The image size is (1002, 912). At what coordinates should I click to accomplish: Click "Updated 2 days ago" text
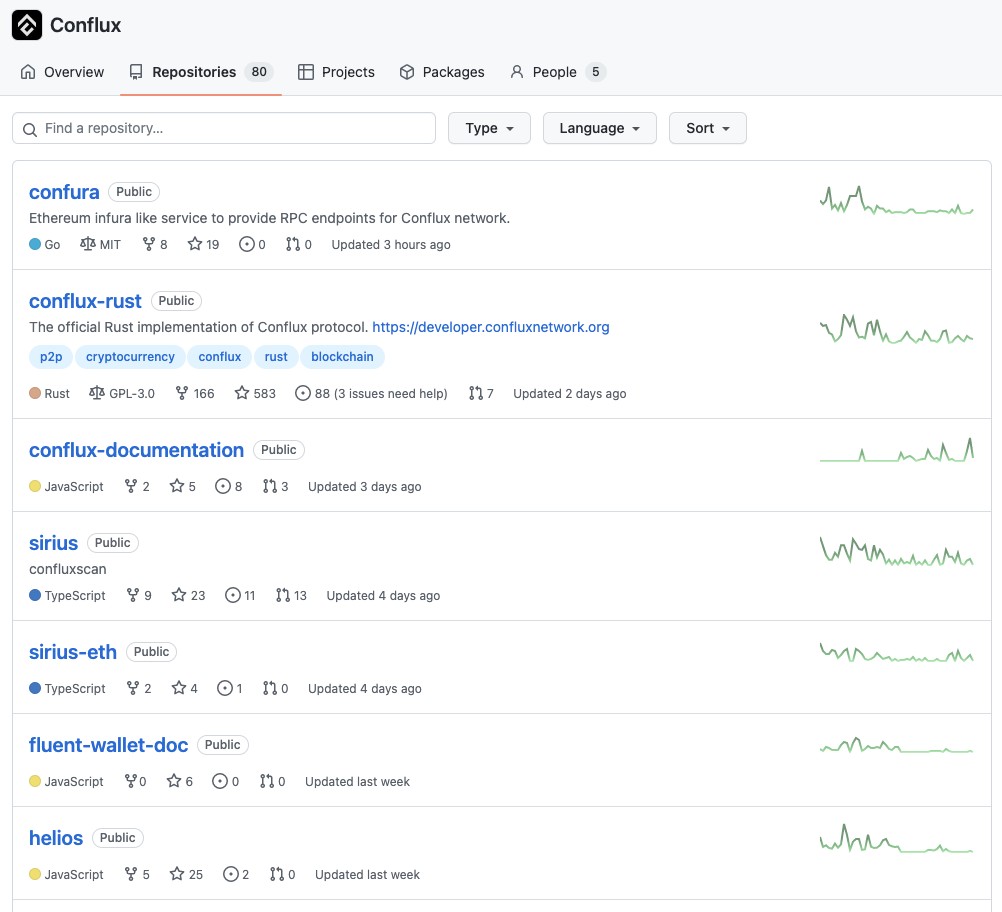click(x=570, y=394)
